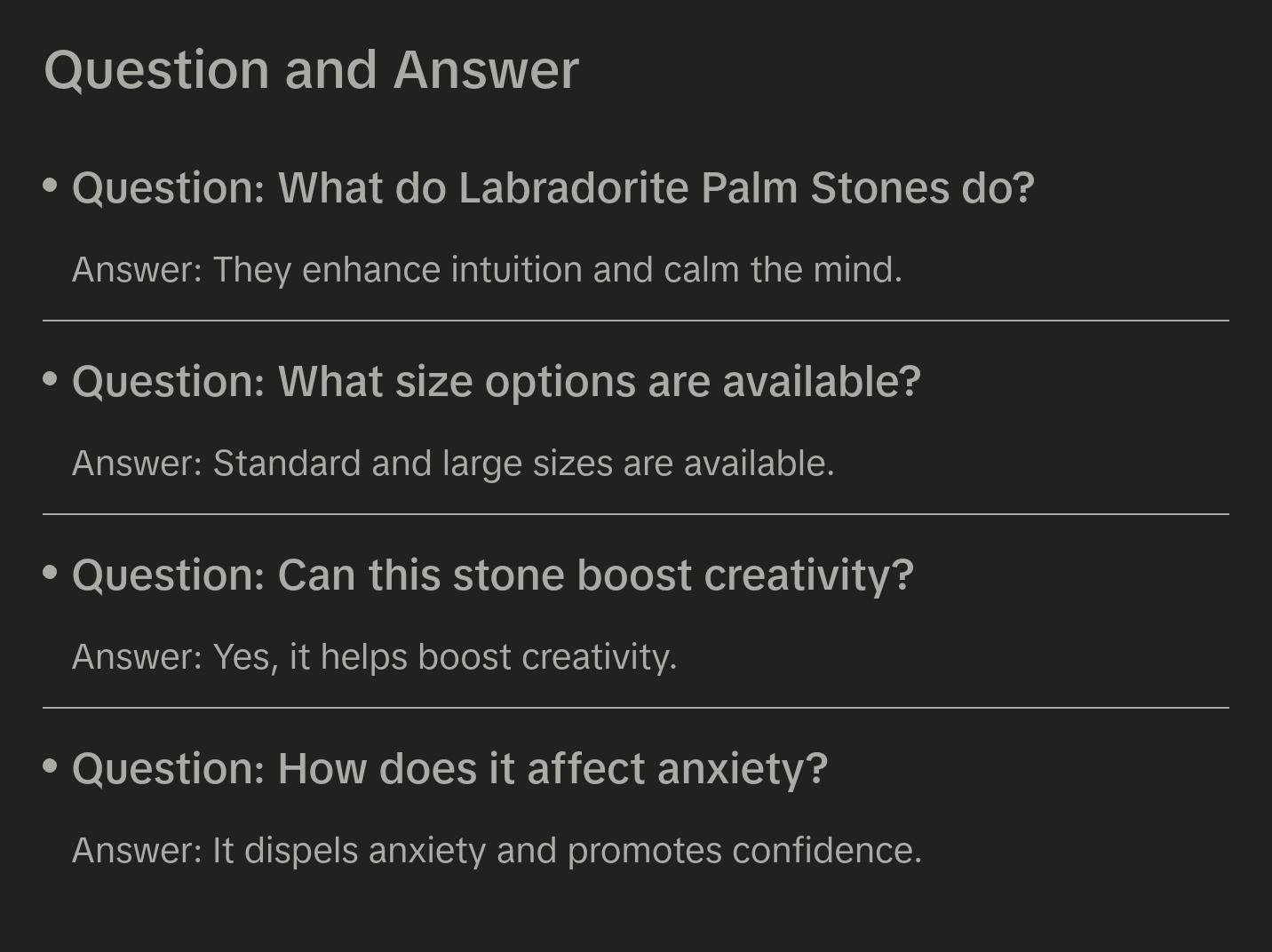Screen dimensions: 1272x952
Task: Click the divider below the intuition answer
Action: tap(636, 321)
